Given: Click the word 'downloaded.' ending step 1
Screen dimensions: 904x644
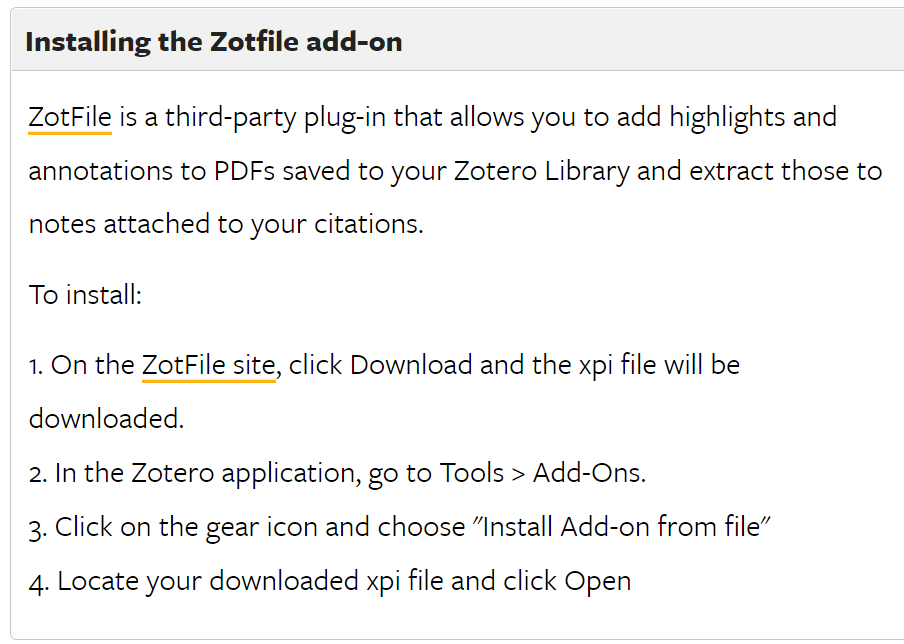Looking at the screenshot, I should 107,419.
